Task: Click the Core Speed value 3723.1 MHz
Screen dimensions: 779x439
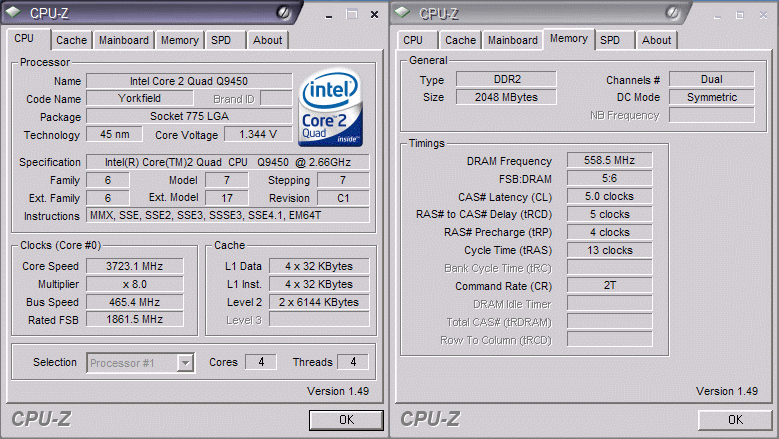Action: click(135, 266)
